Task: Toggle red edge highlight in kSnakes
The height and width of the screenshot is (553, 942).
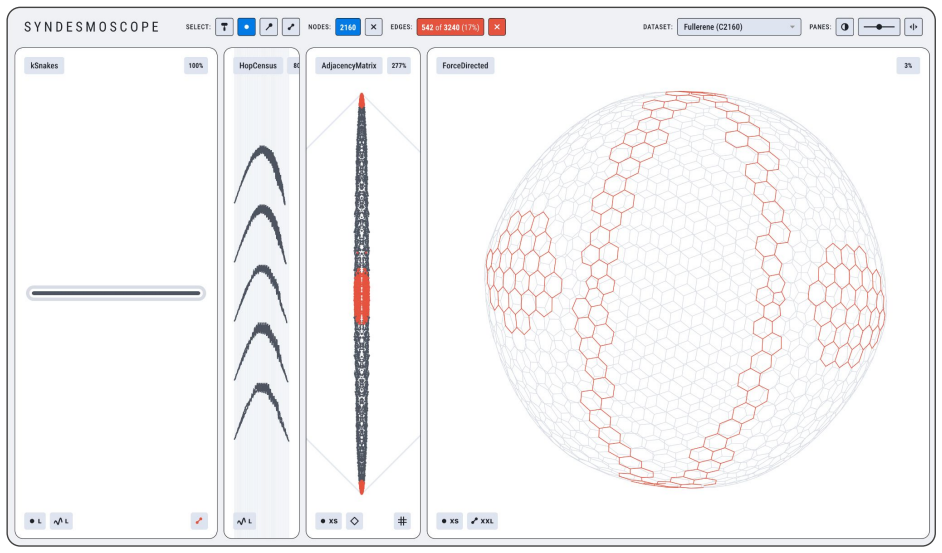Action: (199, 521)
